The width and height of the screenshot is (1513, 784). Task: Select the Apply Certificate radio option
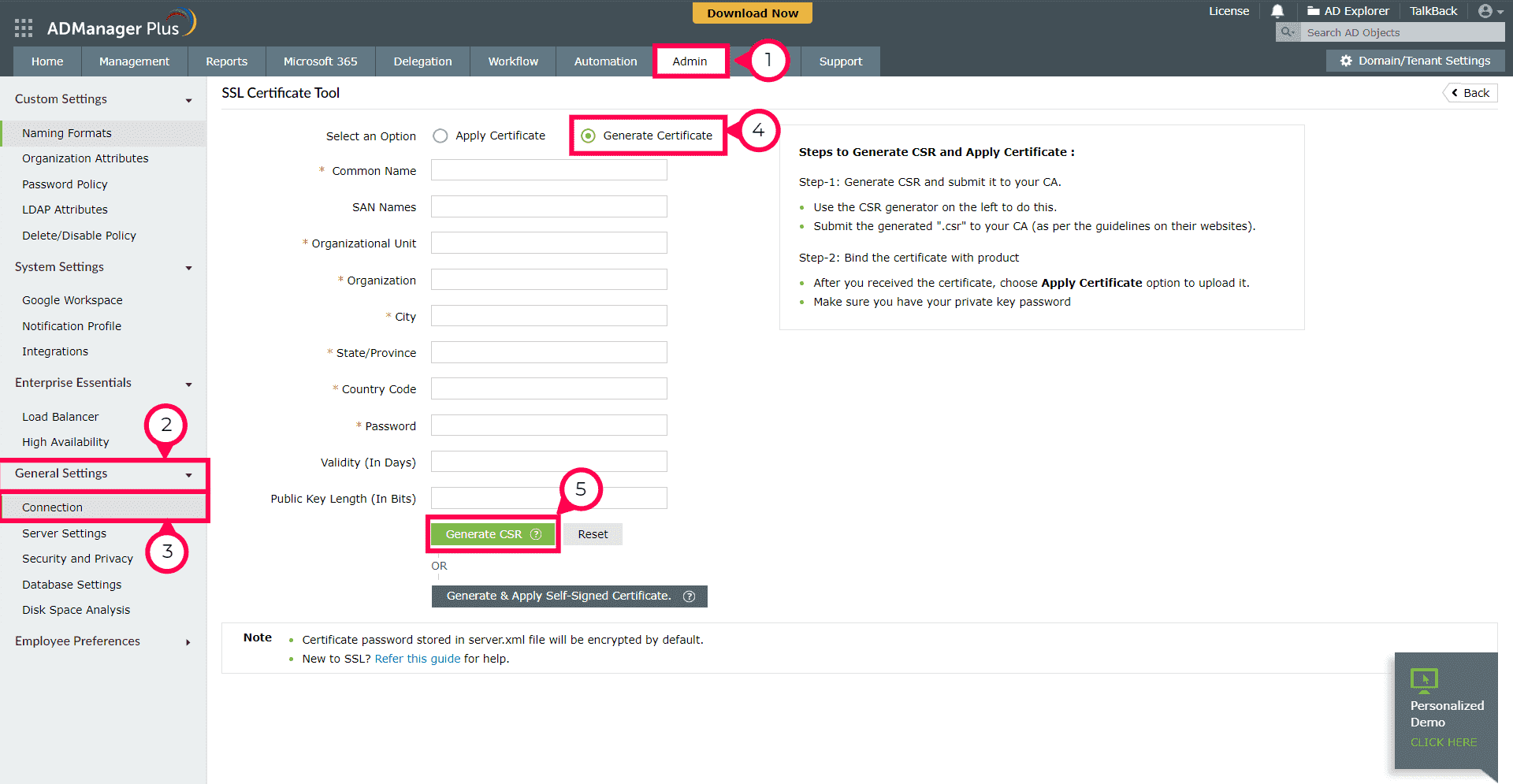tap(441, 136)
